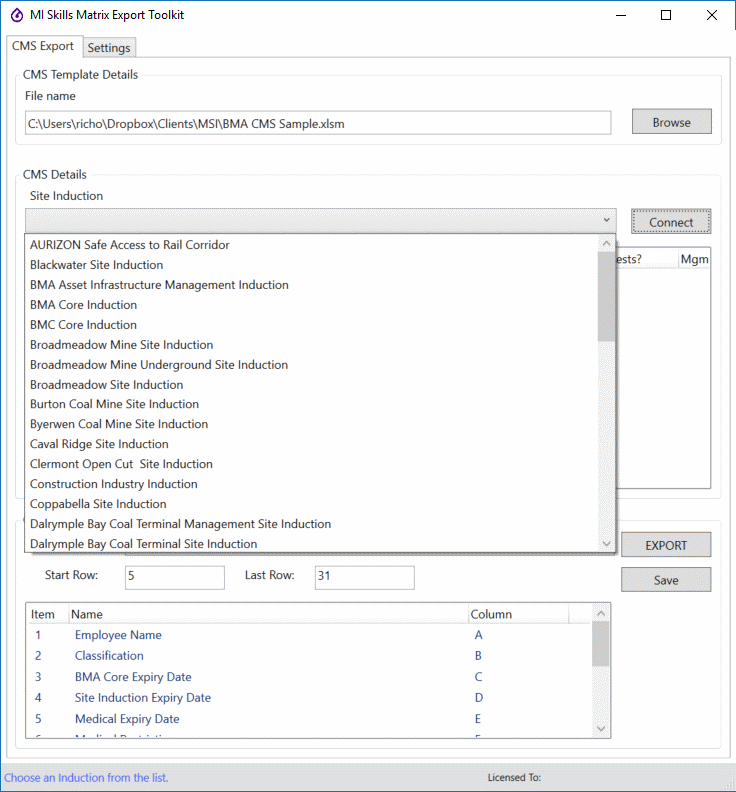736x792 pixels.
Task: Click the dropdown list scroll down arrow
Action: (606, 543)
